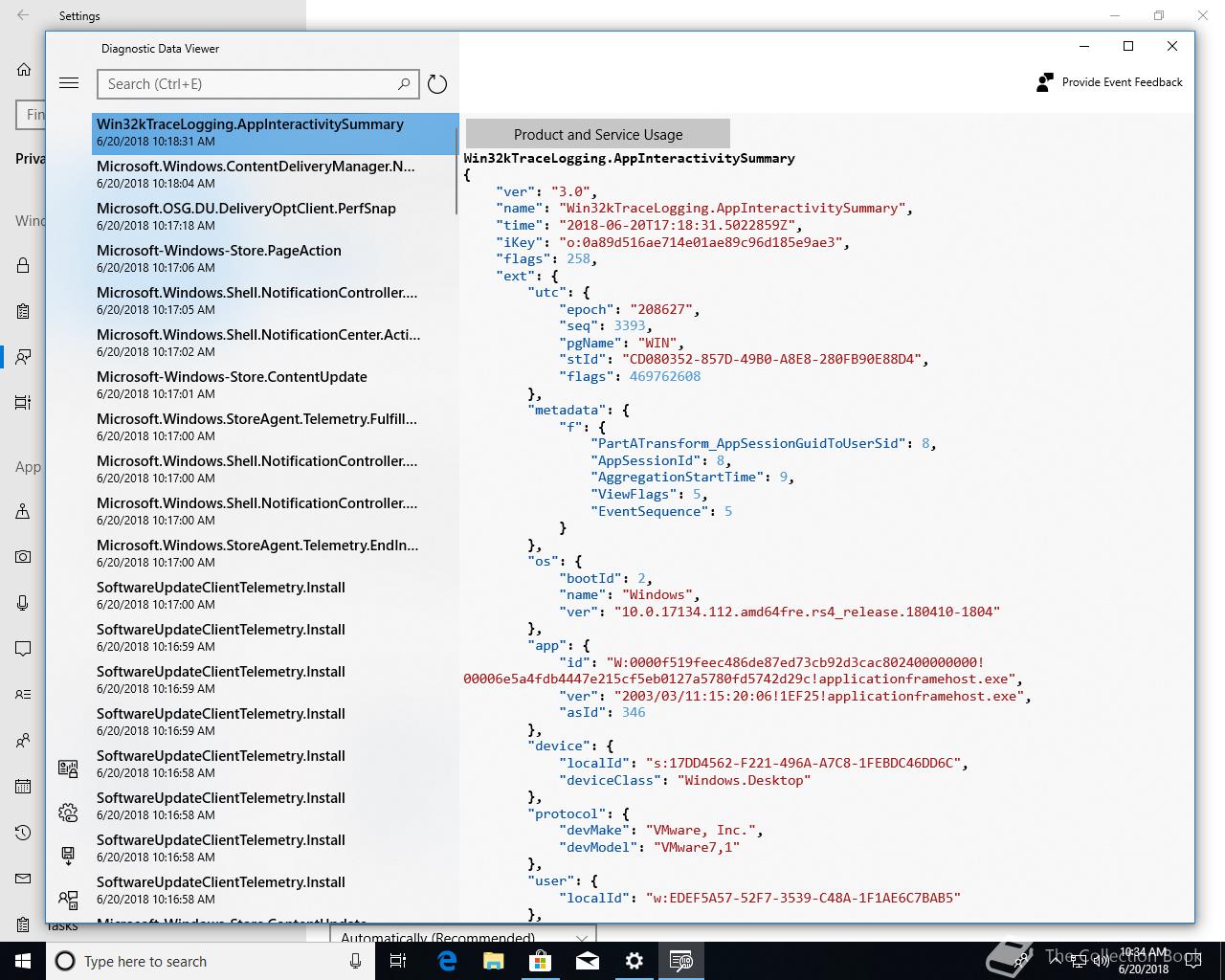The height and width of the screenshot is (980, 1225).
Task: Click the magnifier icon in the search box
Action: [x=404, y=84]
